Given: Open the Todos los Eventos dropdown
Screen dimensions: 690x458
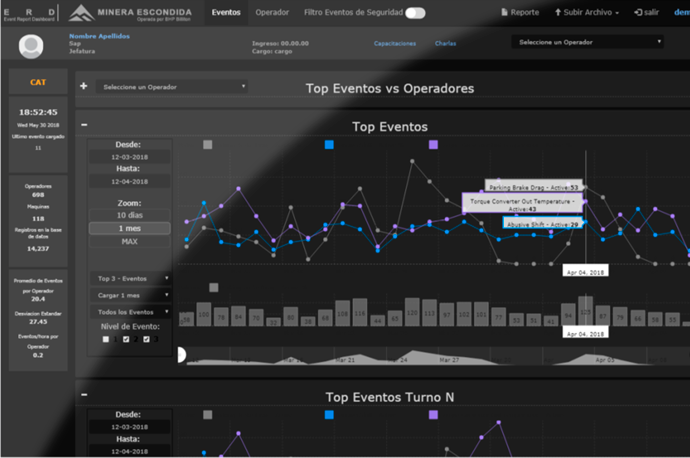Looking at the screenshot, I should click(x=130, y=312).
